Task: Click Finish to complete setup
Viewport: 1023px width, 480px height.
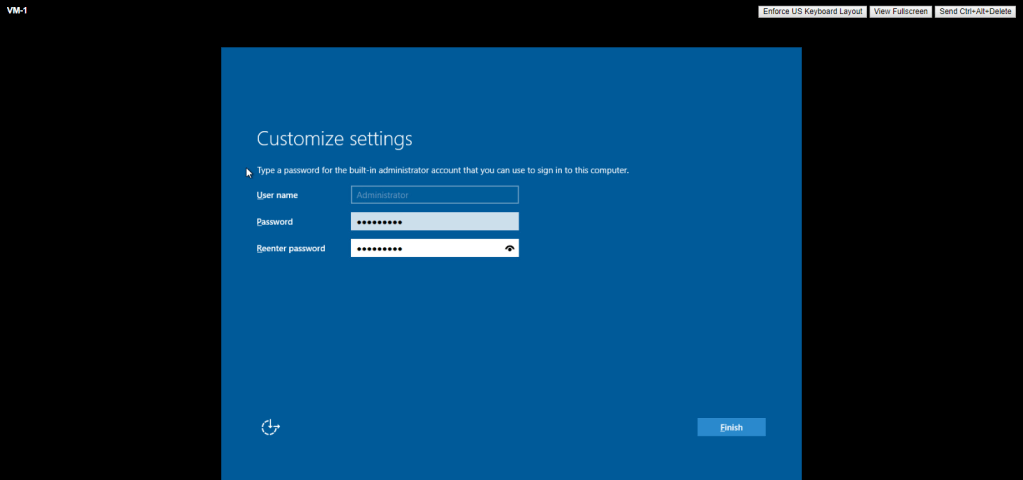Action: click(x=731, y=427)
